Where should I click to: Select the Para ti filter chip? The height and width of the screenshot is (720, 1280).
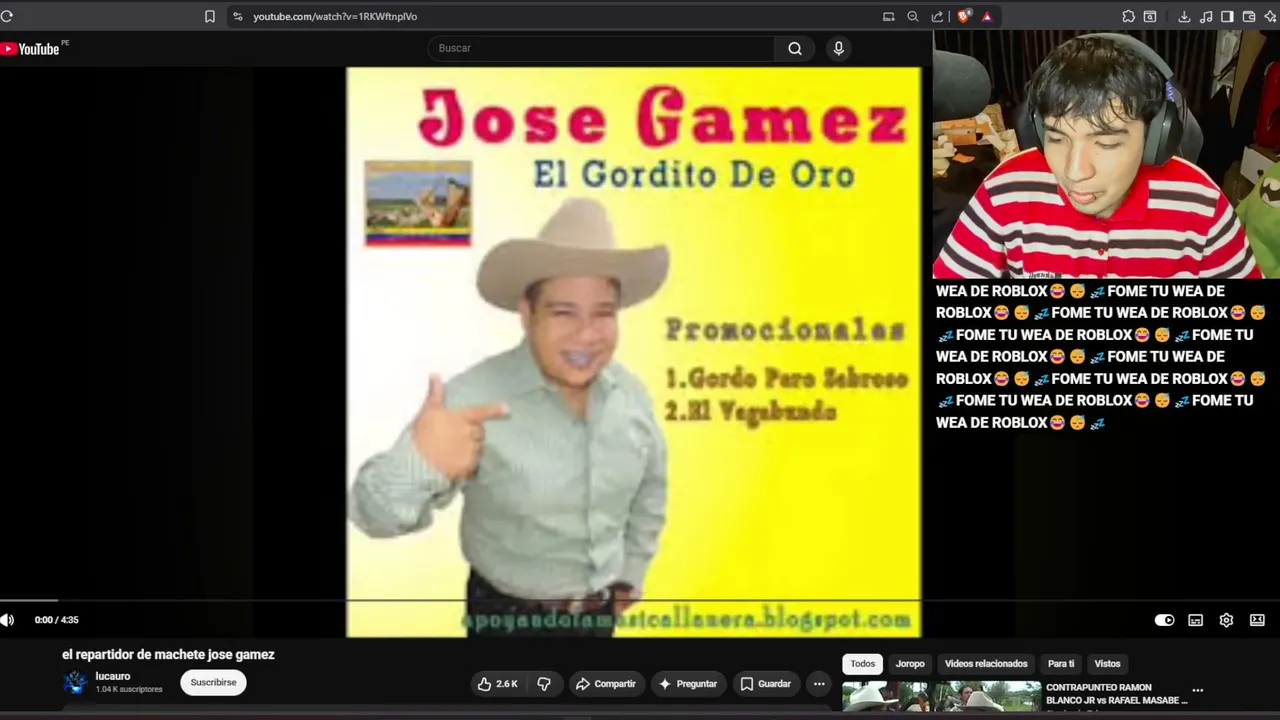pyautogui.click(x=1061, y=664)
